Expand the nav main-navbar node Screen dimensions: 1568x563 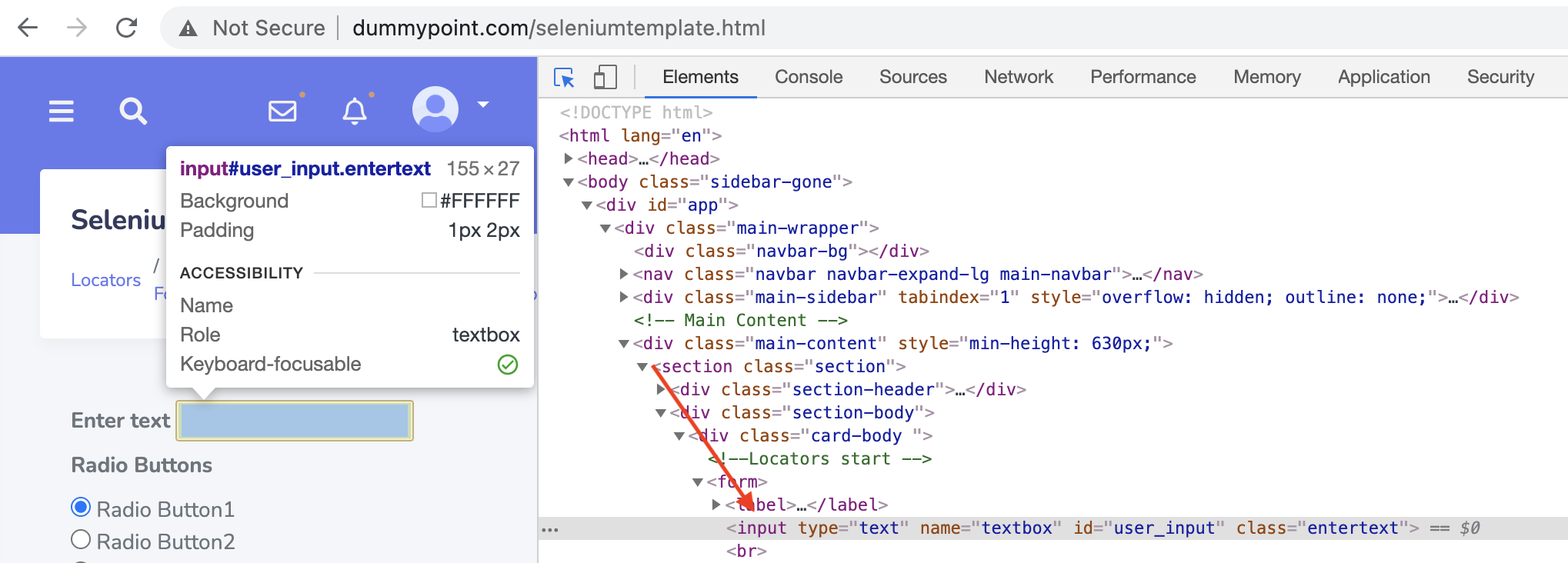click(624, 274)
